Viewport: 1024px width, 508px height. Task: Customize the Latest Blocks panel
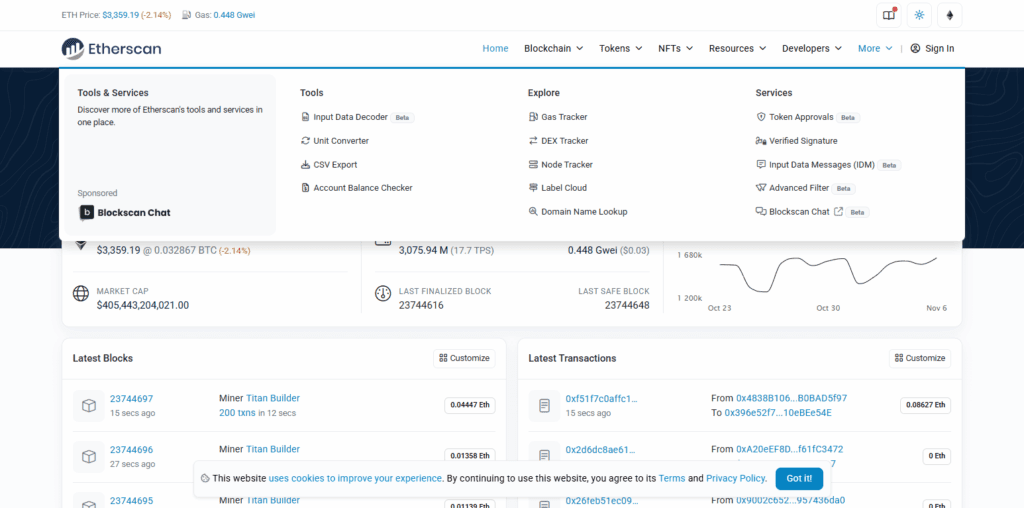pyautogui.click(x=464, y=358)
